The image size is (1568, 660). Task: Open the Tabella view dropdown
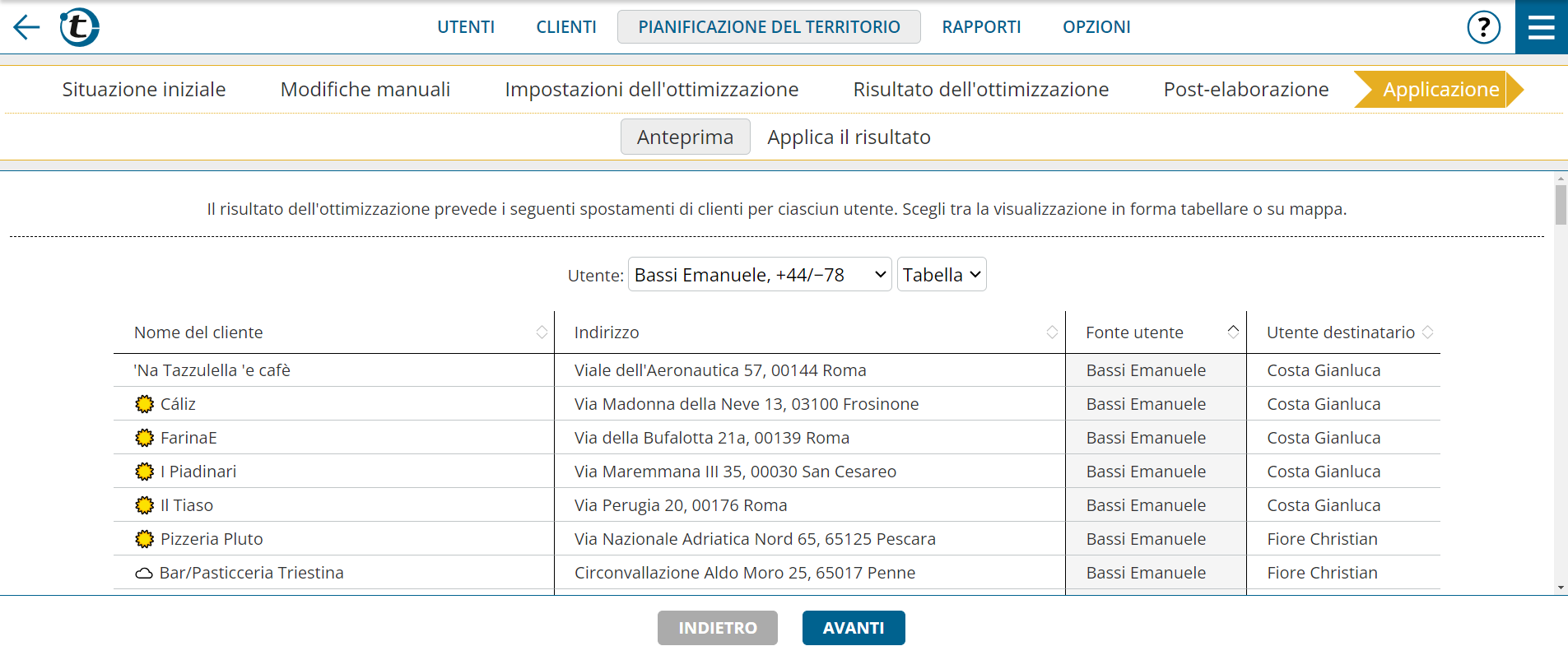(941, 275)
